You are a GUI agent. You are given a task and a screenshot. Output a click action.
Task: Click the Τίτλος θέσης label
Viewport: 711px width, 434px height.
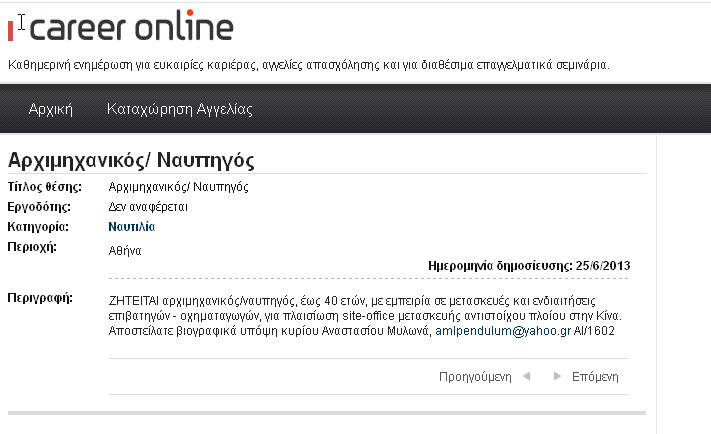40,187
